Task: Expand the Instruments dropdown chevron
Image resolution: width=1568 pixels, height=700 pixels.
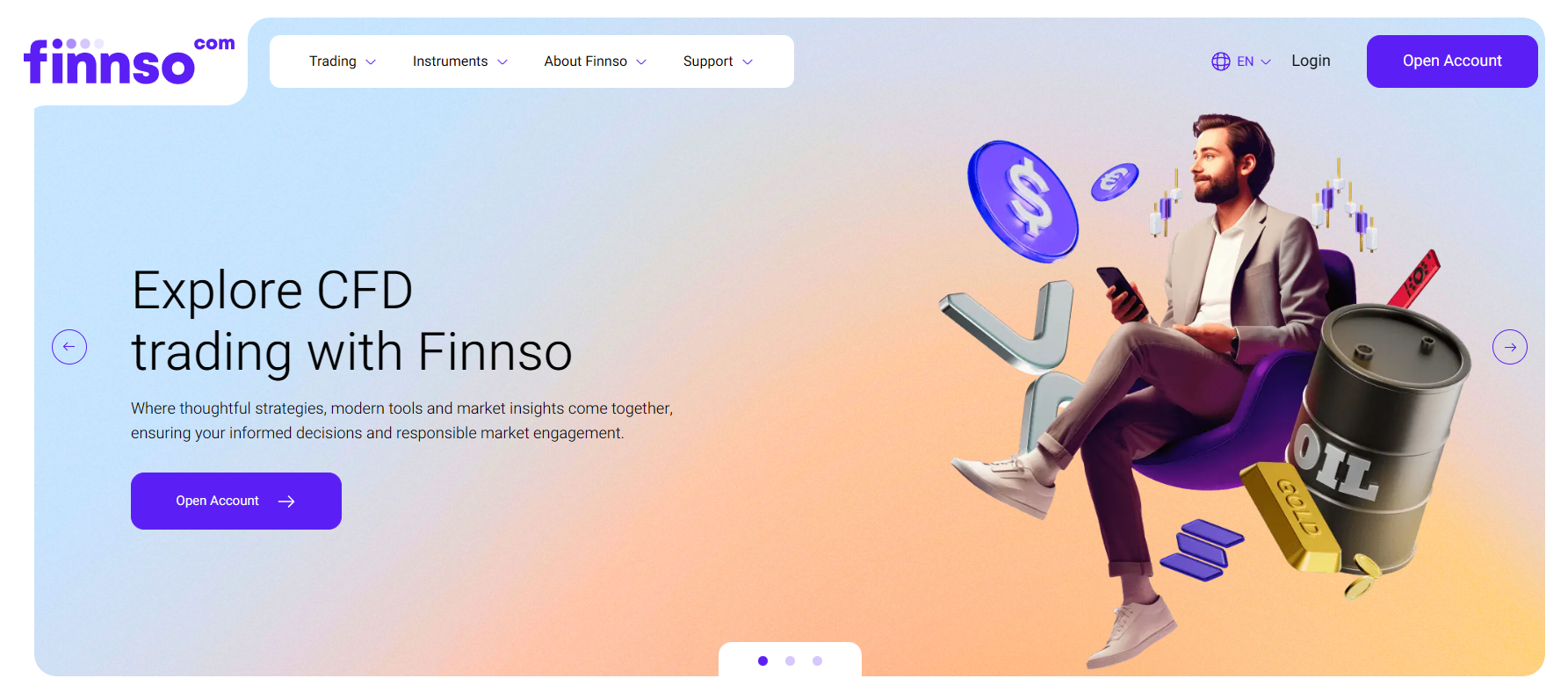Action: point(502,62)
